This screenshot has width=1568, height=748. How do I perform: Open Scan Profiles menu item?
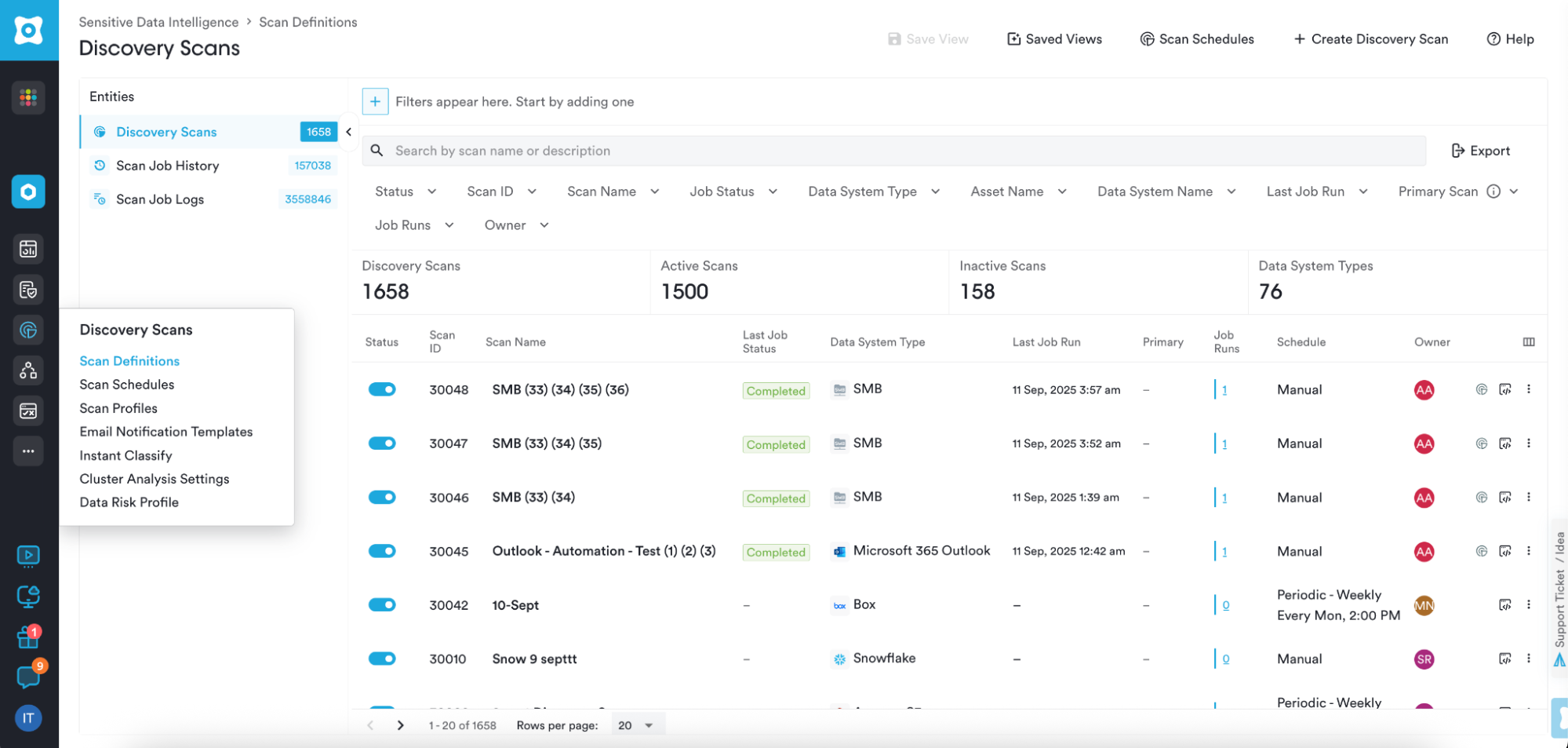pos(118,408)
